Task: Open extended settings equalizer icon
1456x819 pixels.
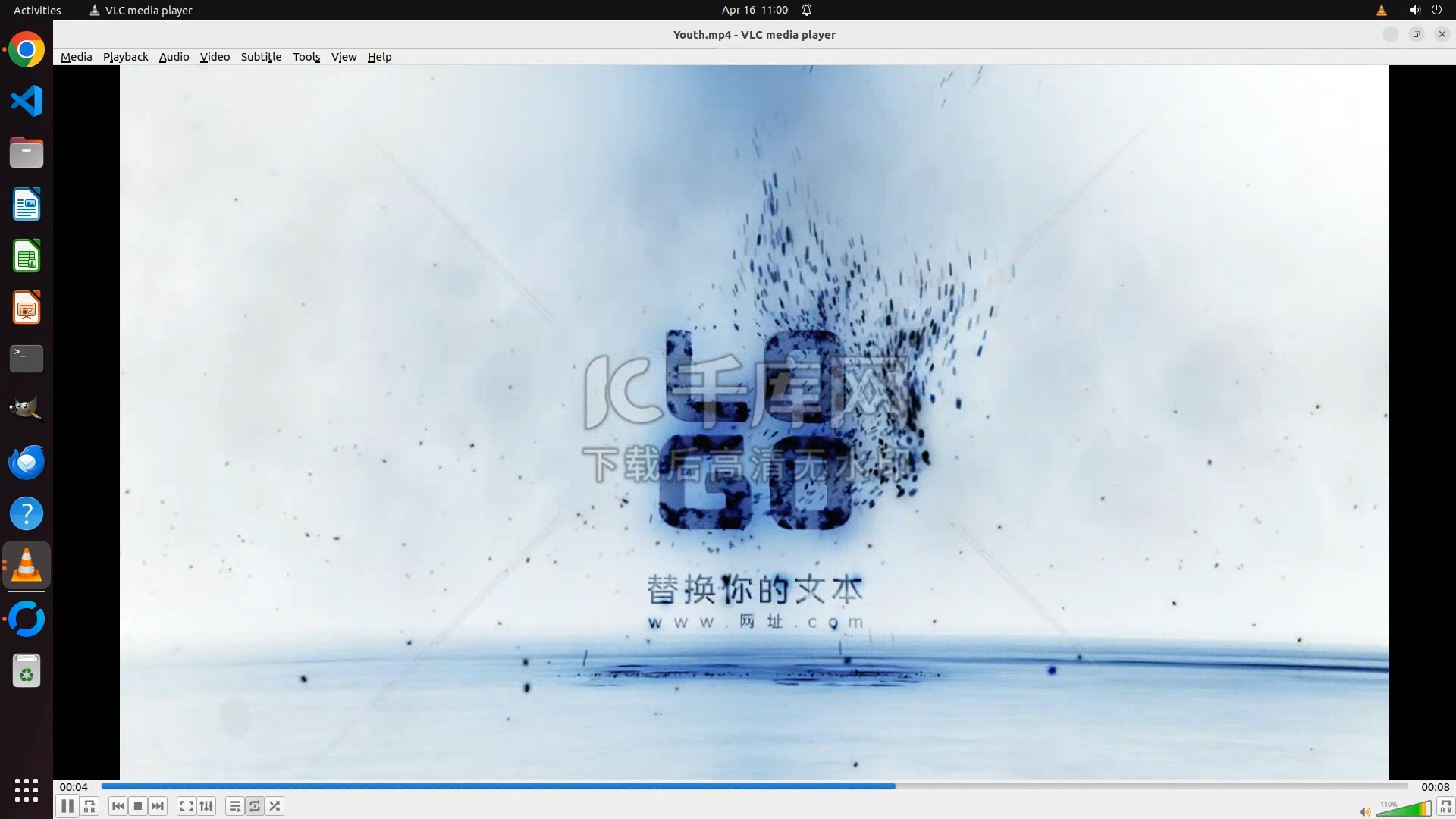Action: pos(206,806)
